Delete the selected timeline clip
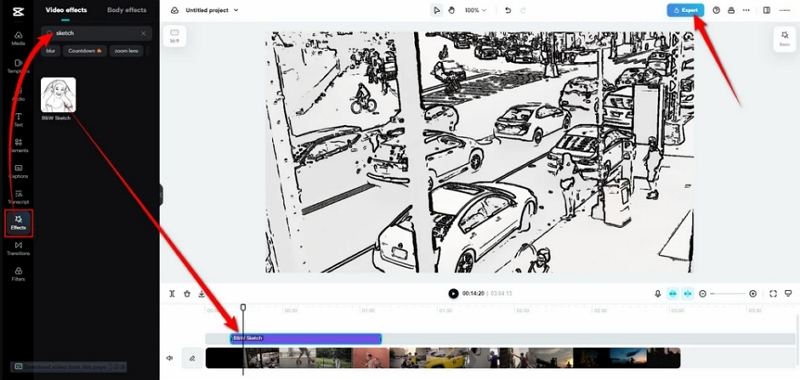The width and height of the screenshot is (800, 380). pos(187,293)
